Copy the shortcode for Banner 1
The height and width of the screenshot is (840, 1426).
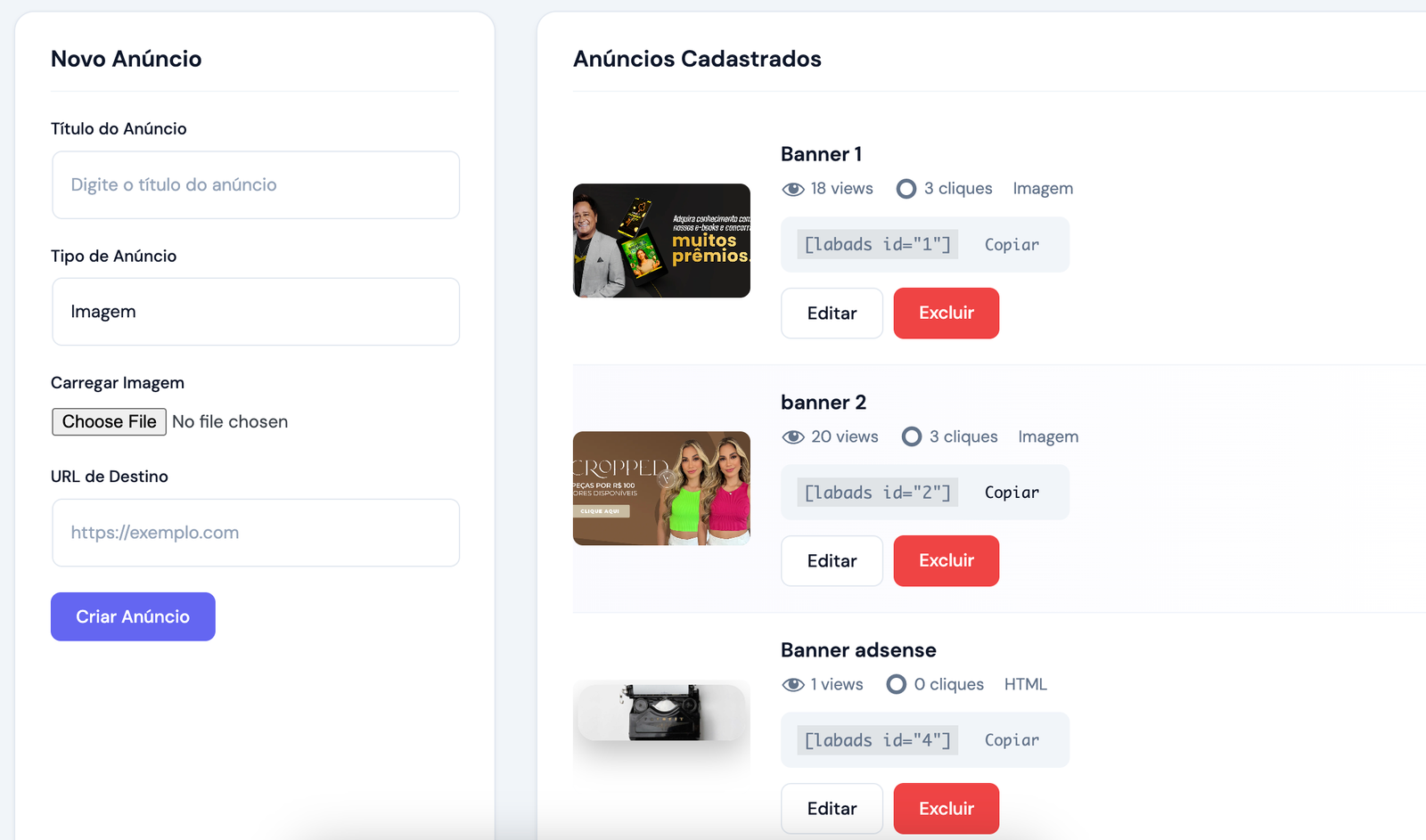1012,245
